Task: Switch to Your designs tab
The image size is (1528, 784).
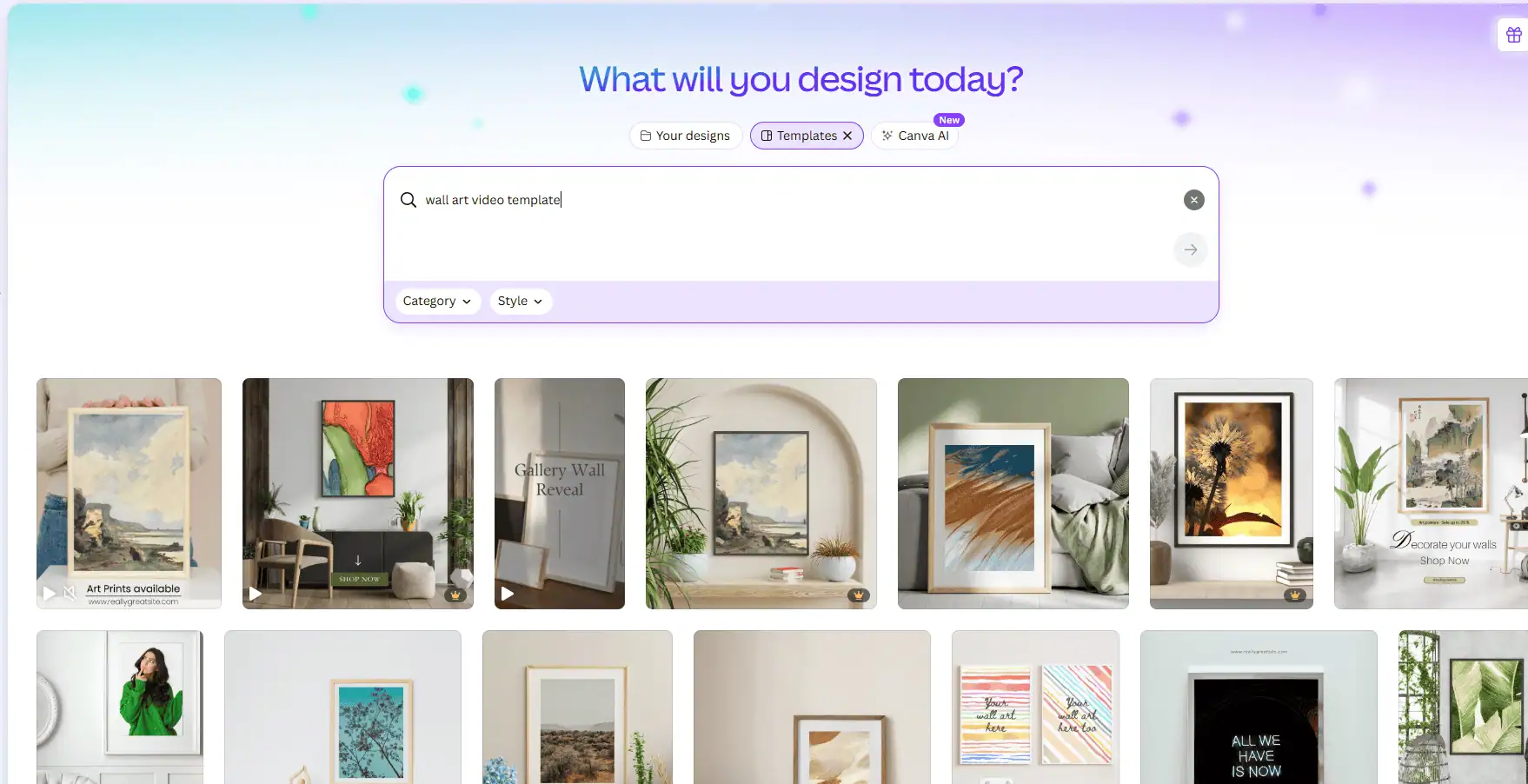Action: pyautogui.click(x=685, y=136)
